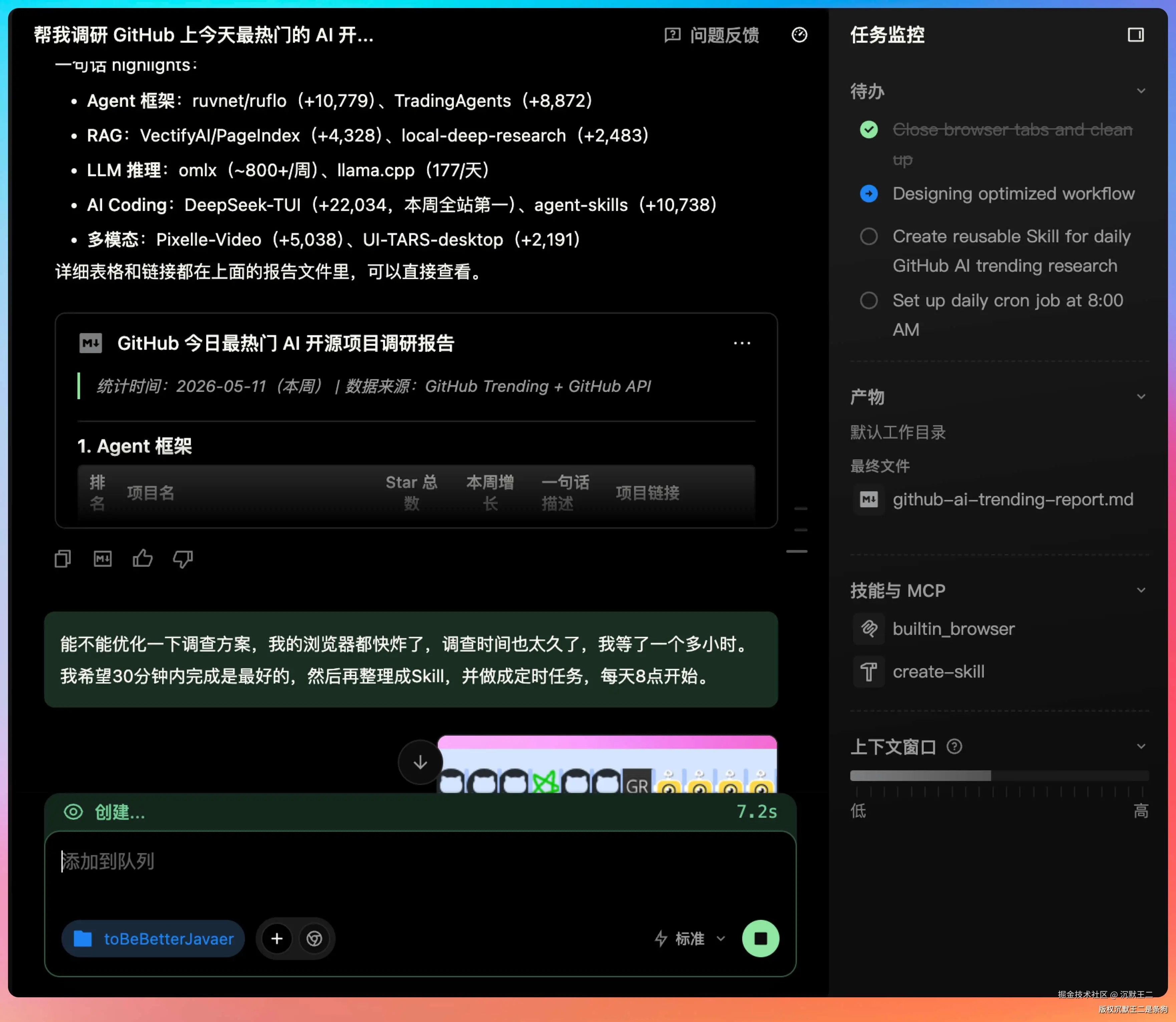Give thumbs down to the reply
1176x1022 pixels.
[x=183, y=559]
